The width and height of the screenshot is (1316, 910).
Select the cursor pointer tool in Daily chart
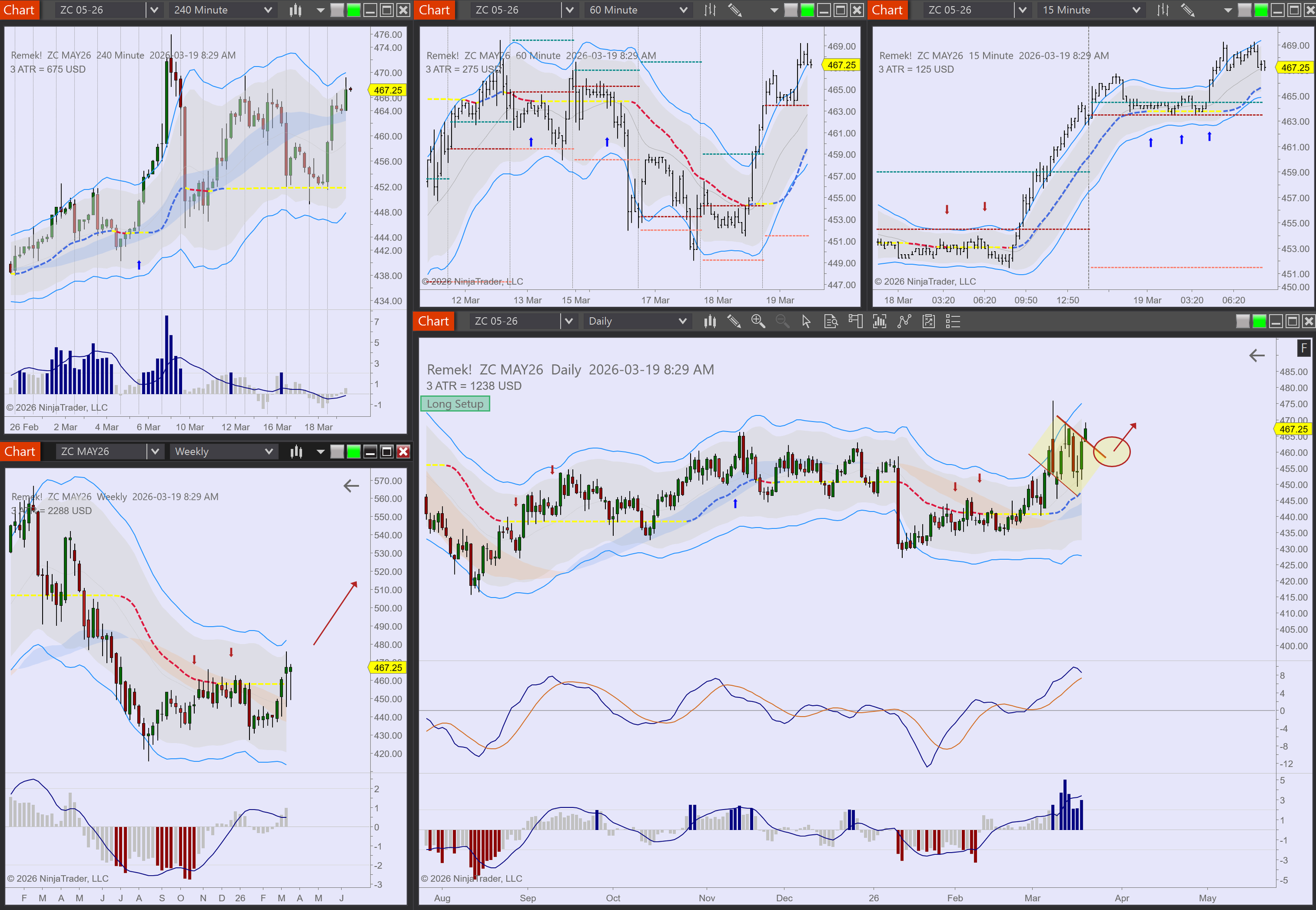(806, 322)
